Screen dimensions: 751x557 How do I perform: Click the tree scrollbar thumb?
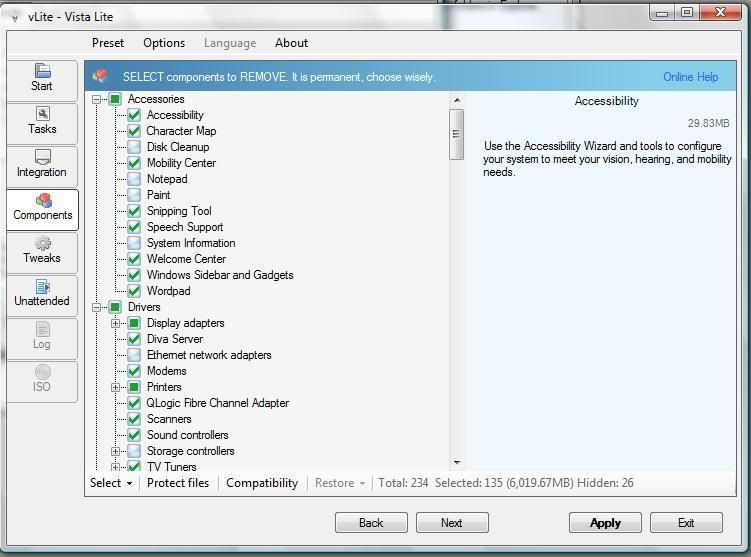pyautogui.click(x=456, y=134)
